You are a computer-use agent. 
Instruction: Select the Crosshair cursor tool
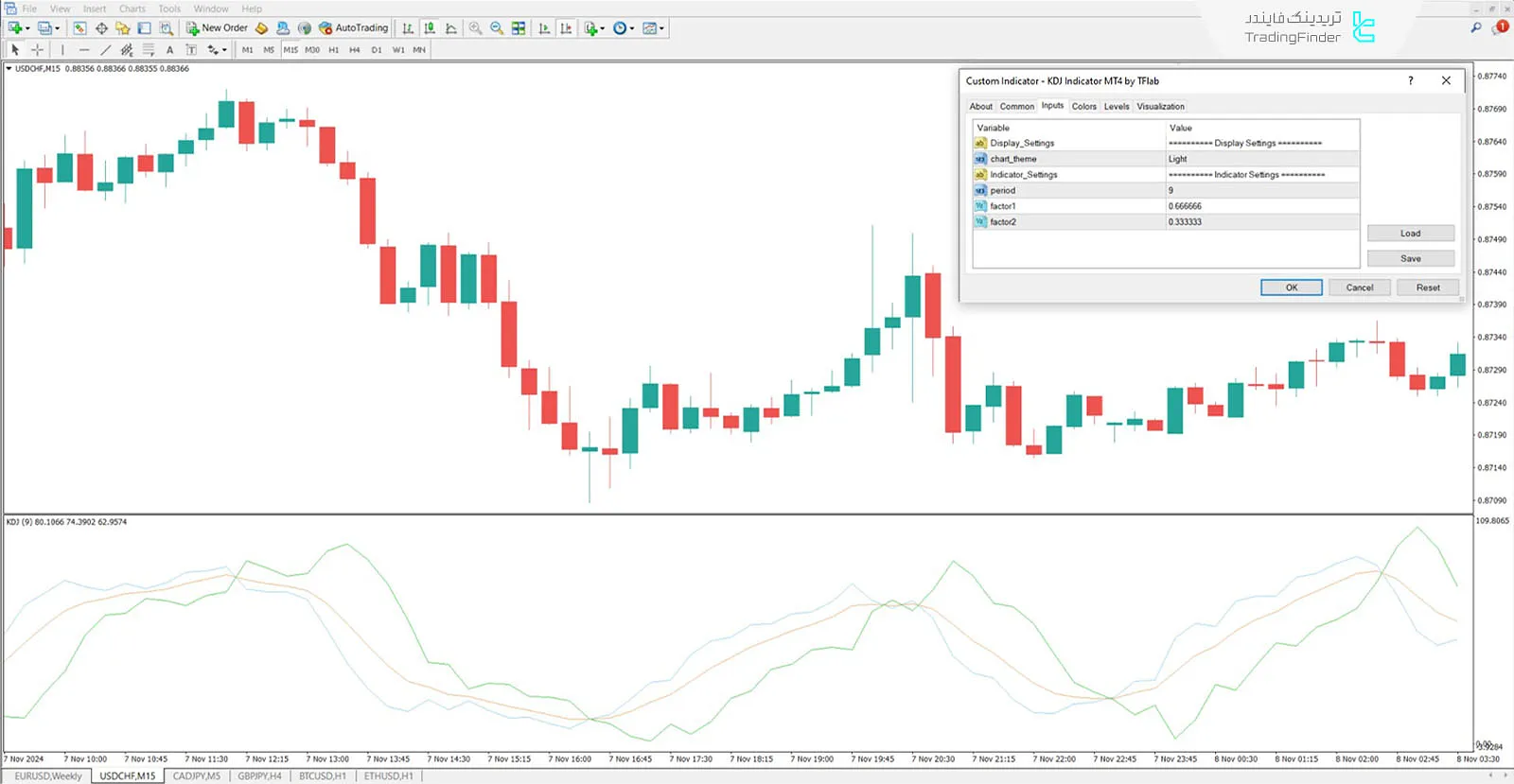[x=37, y=50]
